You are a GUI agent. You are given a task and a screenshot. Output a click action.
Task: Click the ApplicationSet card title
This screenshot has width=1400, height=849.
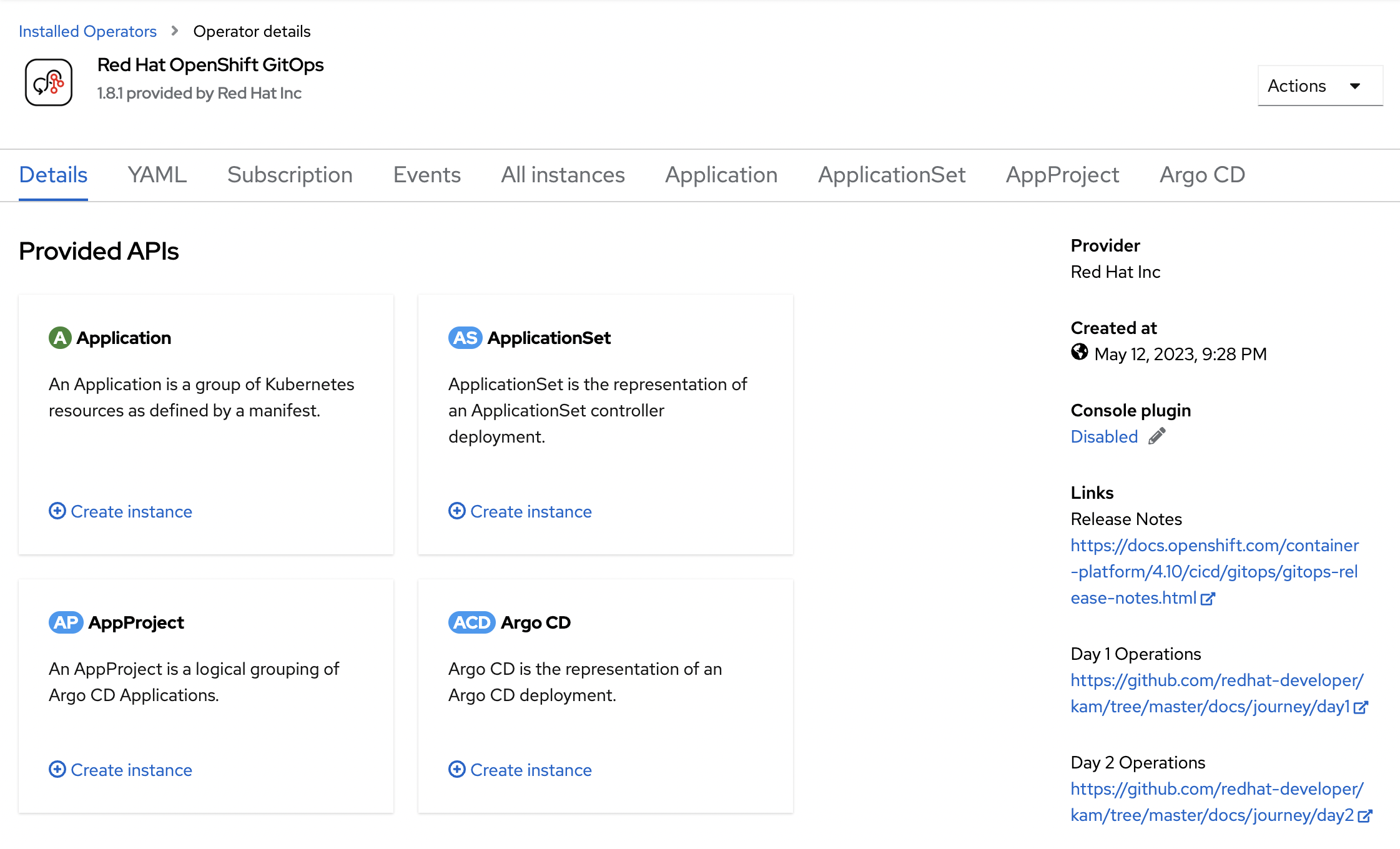tap(549, 338)
